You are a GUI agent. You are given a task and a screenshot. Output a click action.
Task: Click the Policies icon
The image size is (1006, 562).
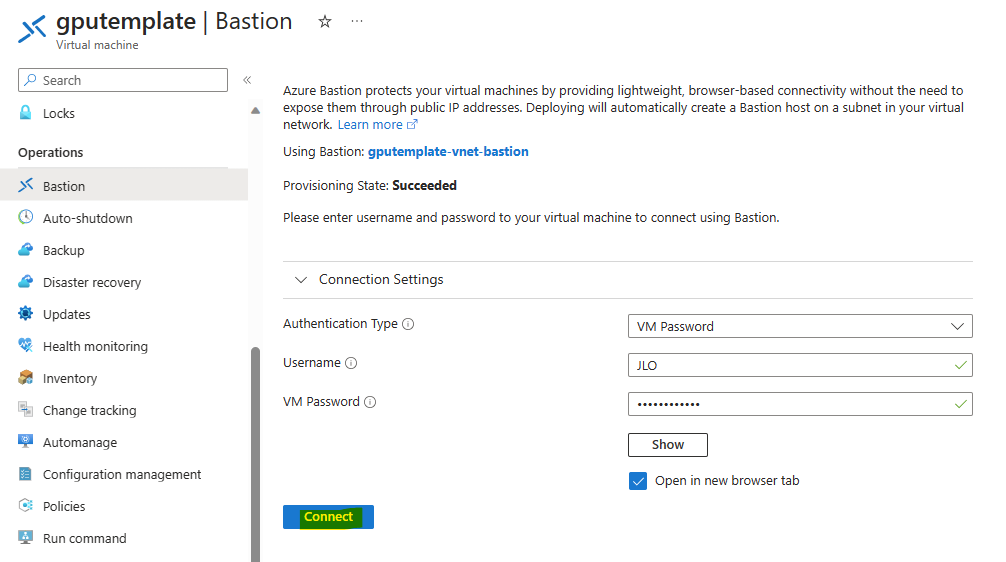point(26,506)
